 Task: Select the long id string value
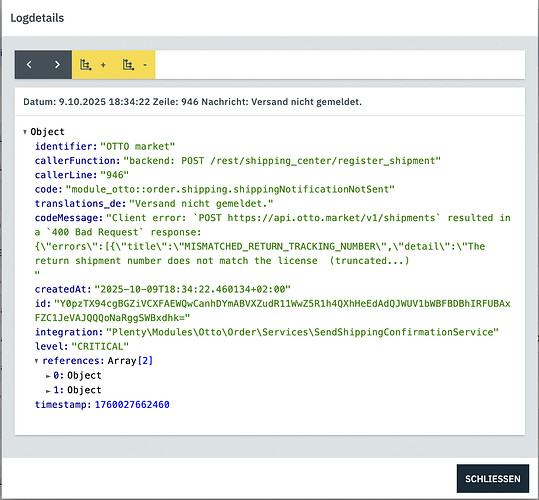pos(273,311)
